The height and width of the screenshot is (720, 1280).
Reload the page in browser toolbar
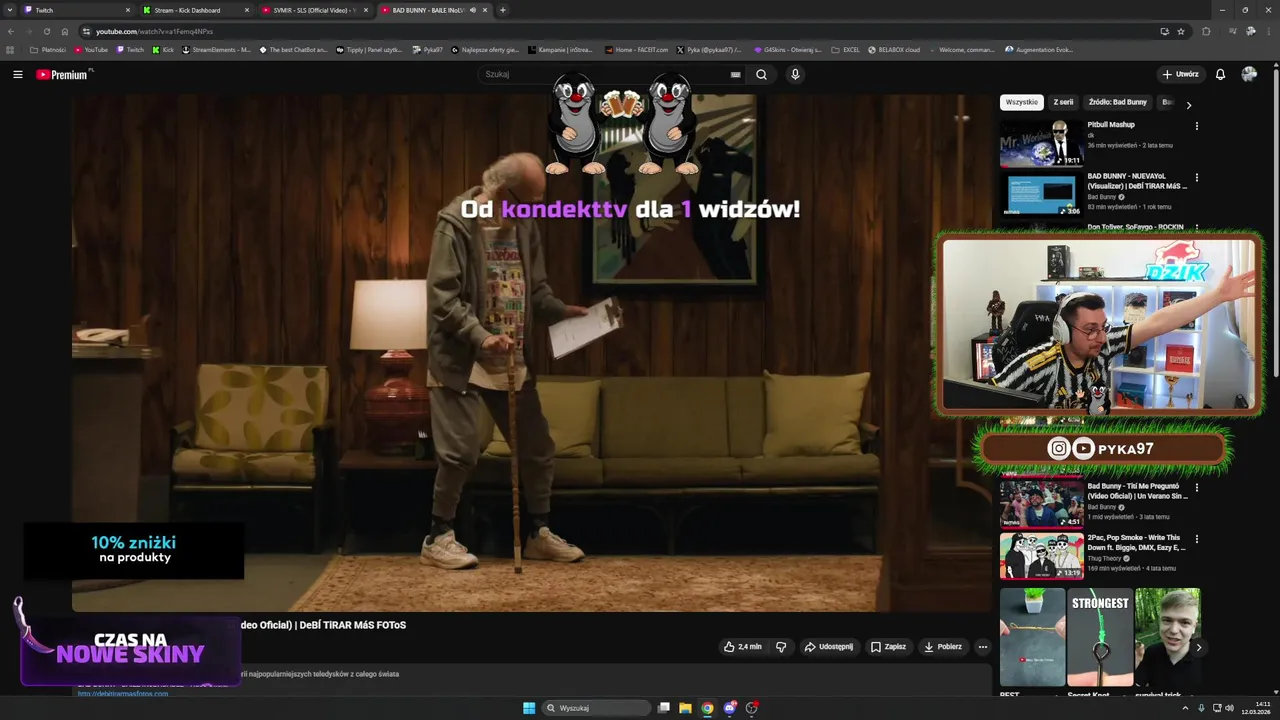46,31
